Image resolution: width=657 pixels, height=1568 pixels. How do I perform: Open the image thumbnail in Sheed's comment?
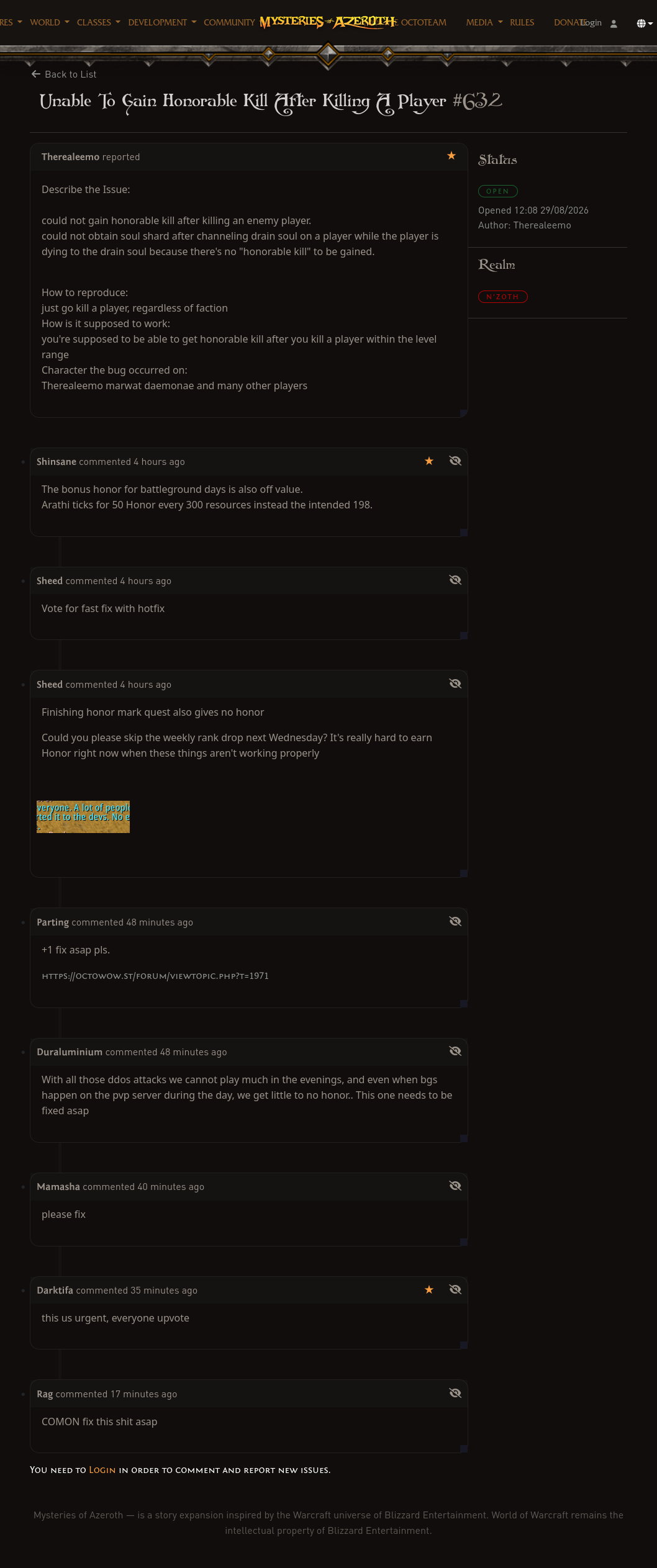83,817
